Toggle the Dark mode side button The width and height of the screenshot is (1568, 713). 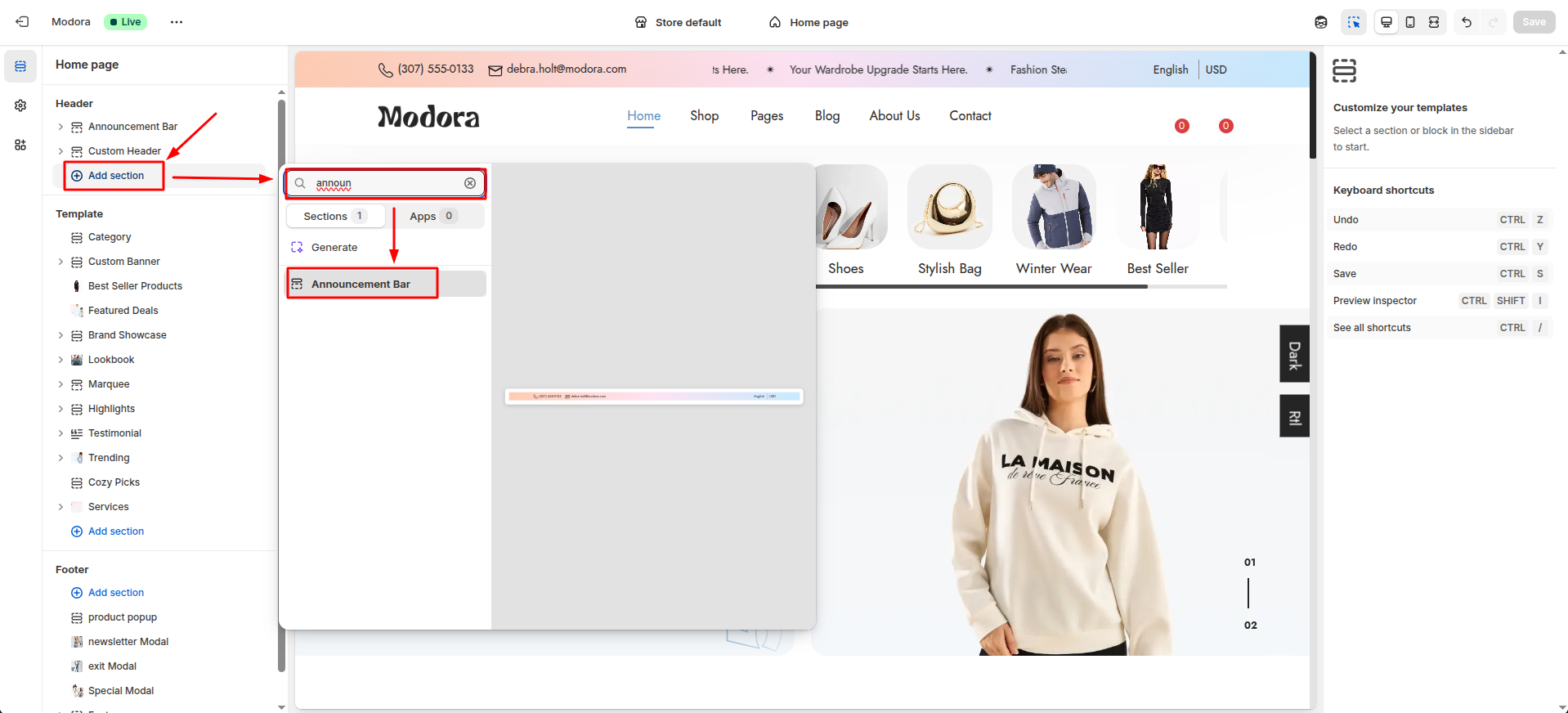coord(1294,354)
